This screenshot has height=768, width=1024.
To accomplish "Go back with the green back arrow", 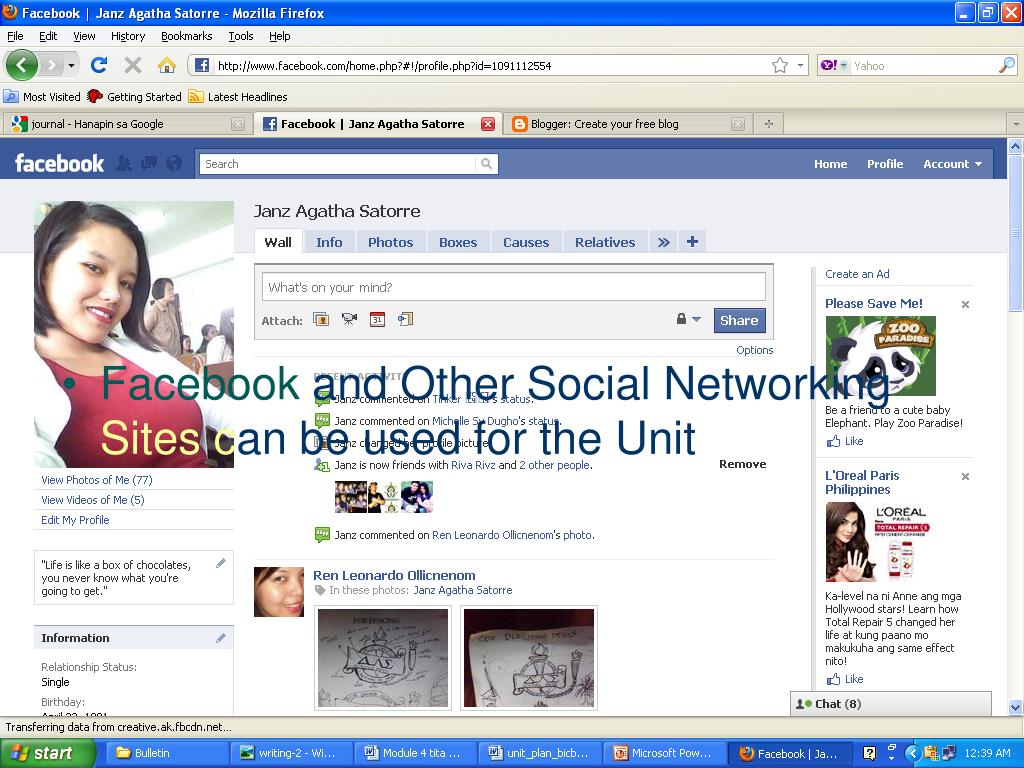I will tap(21, 65).
